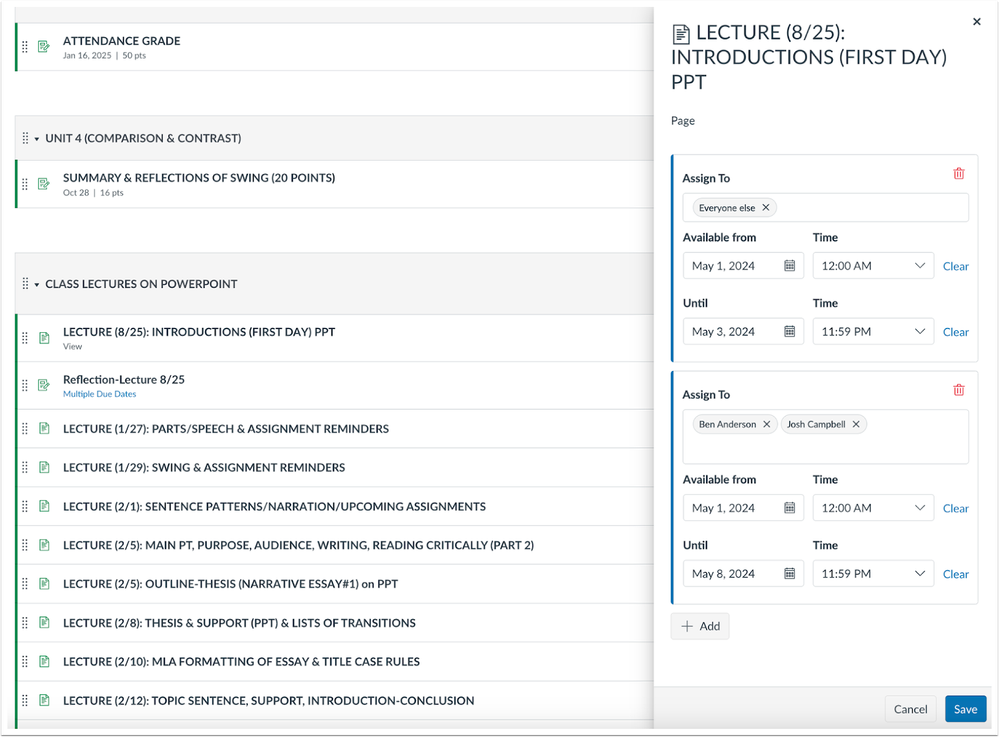Image resolution: width=999 pixels, height=737 pixels.
Task: Open LECTURE (2/5): OUTLINE-THESIS page
Action: (230, 584)
